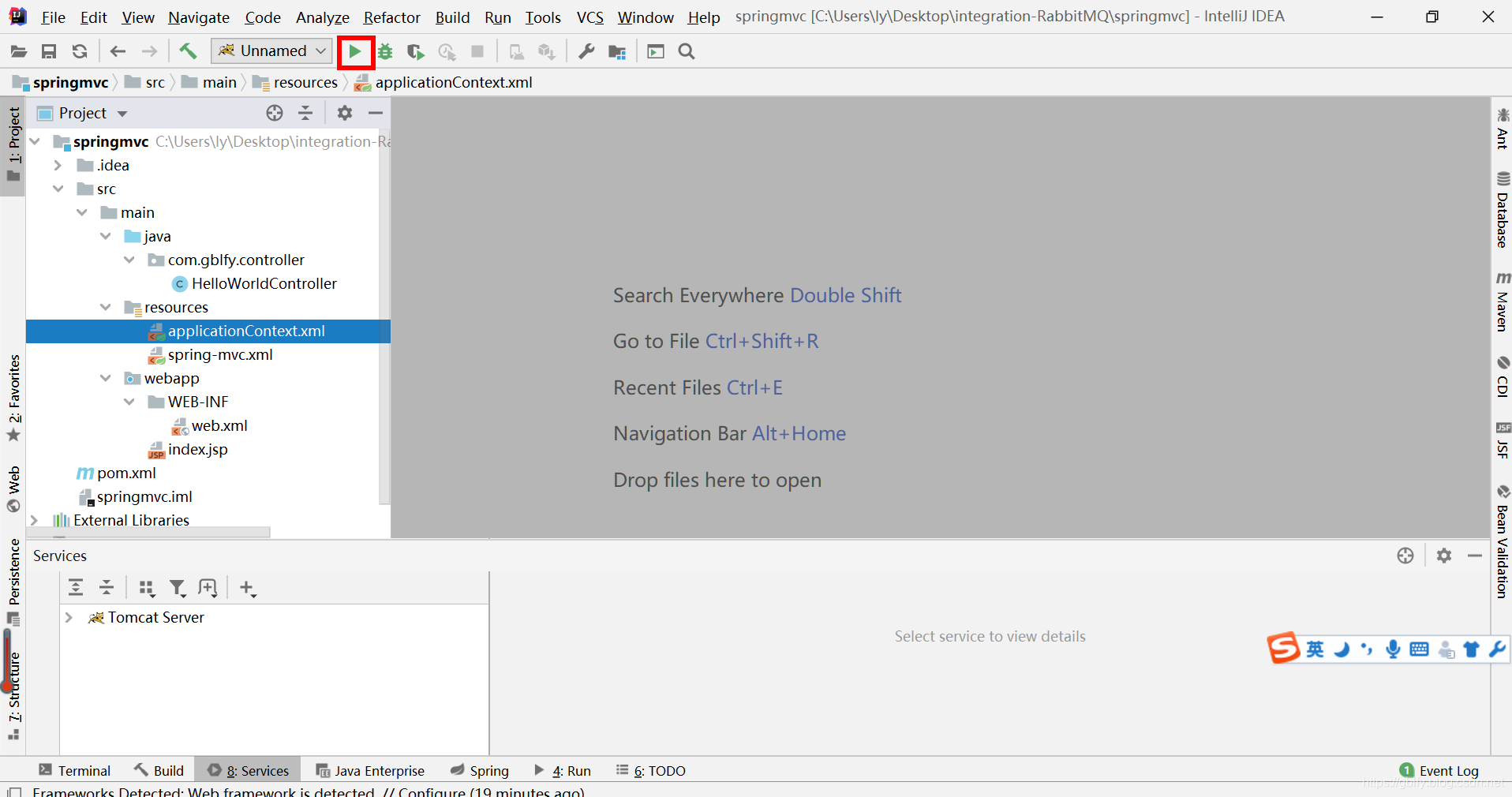The width and height of the screenshot is (1512, 797).
Task: Expand the External Libraries node
Action: (x=34, y=520)
